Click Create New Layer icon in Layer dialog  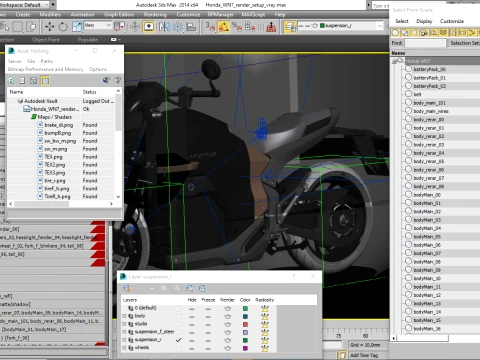(x=127, y=288)
